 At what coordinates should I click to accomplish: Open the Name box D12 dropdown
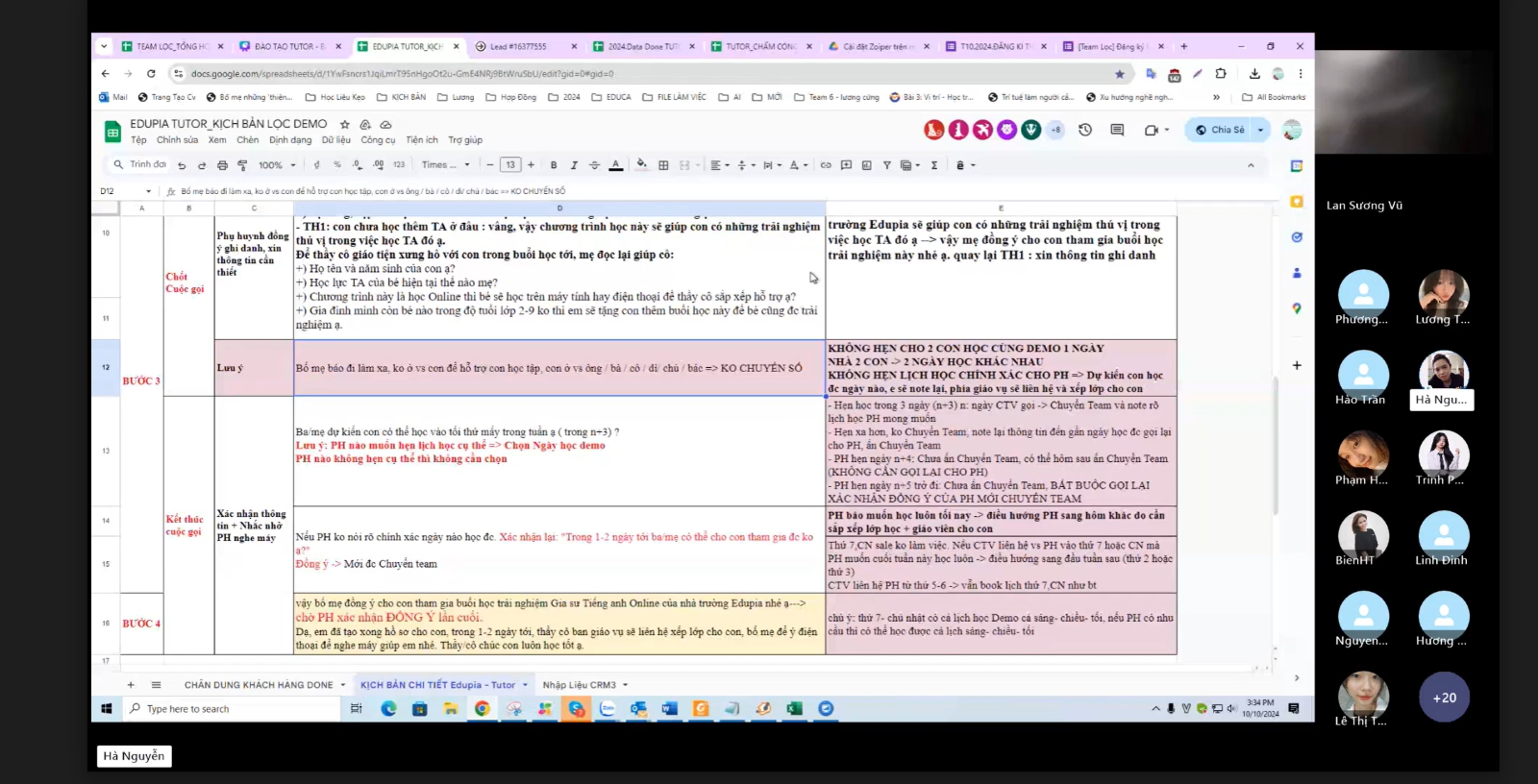(x=148, y=191)
